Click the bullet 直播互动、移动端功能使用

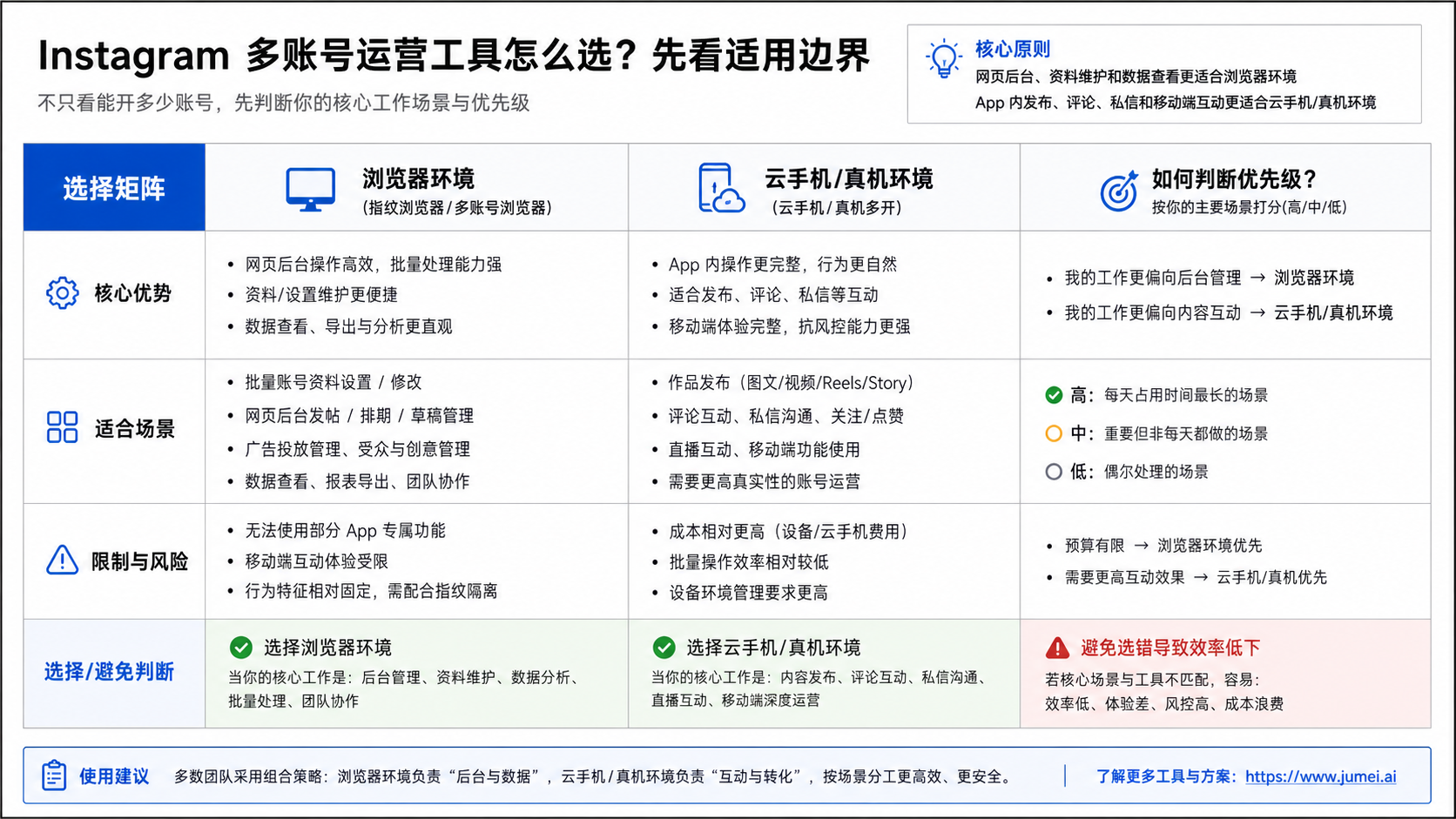pyautogui.click(x=764, y=449)
